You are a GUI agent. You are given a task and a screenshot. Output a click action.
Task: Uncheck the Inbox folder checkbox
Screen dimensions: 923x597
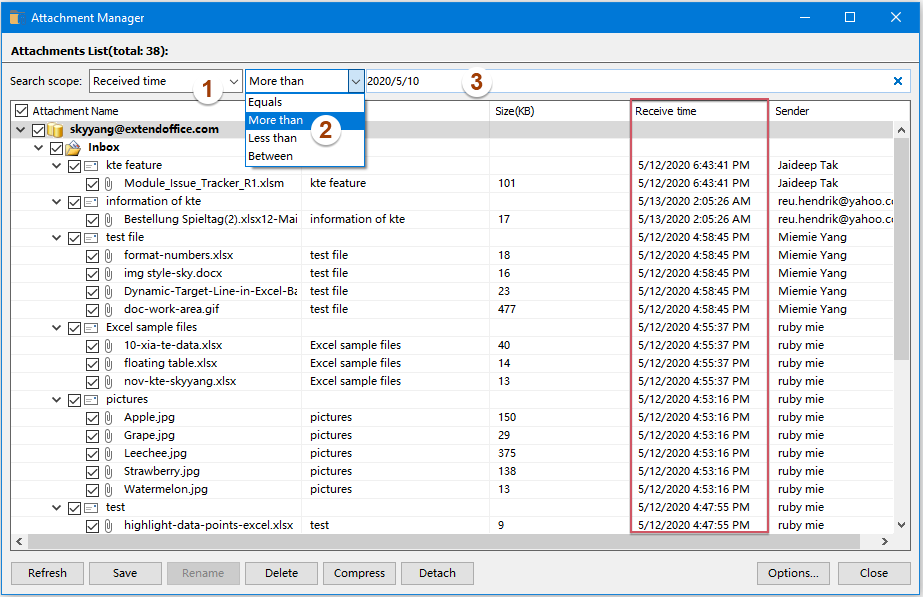coord(54,147)
